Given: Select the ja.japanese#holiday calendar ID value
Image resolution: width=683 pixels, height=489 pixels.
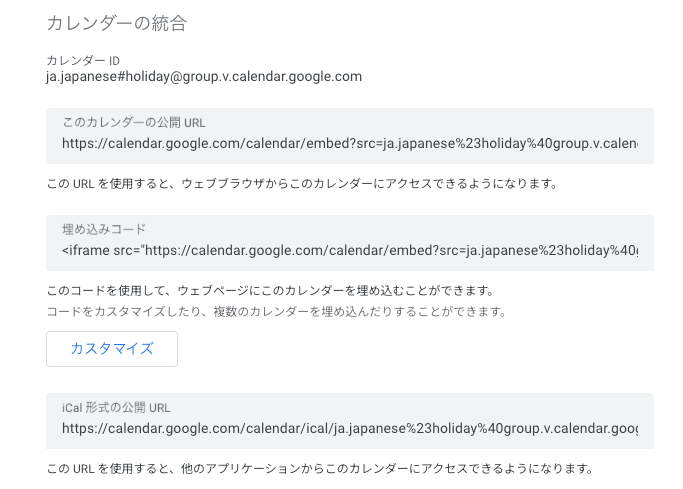Looking at the screenshot, I should point(204,77).
